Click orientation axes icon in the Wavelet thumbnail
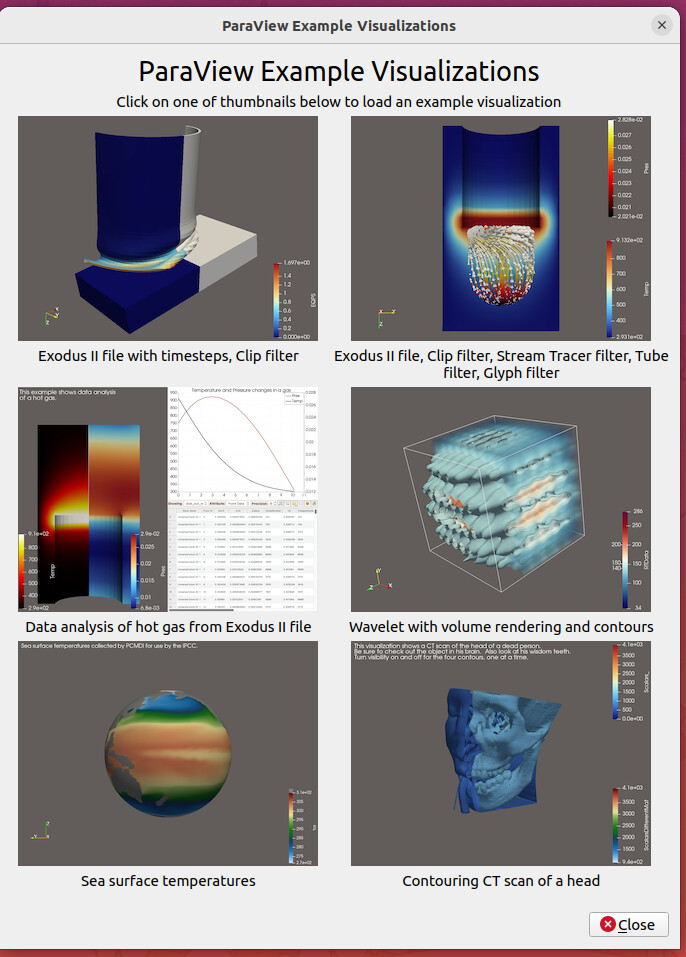 377,580
